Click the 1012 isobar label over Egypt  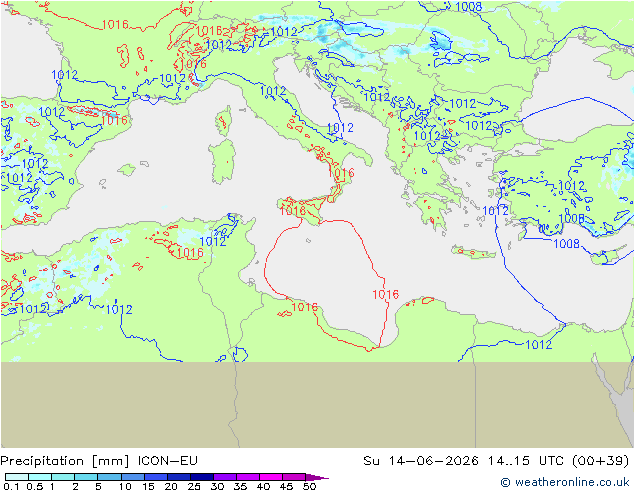tap(539, 344)
